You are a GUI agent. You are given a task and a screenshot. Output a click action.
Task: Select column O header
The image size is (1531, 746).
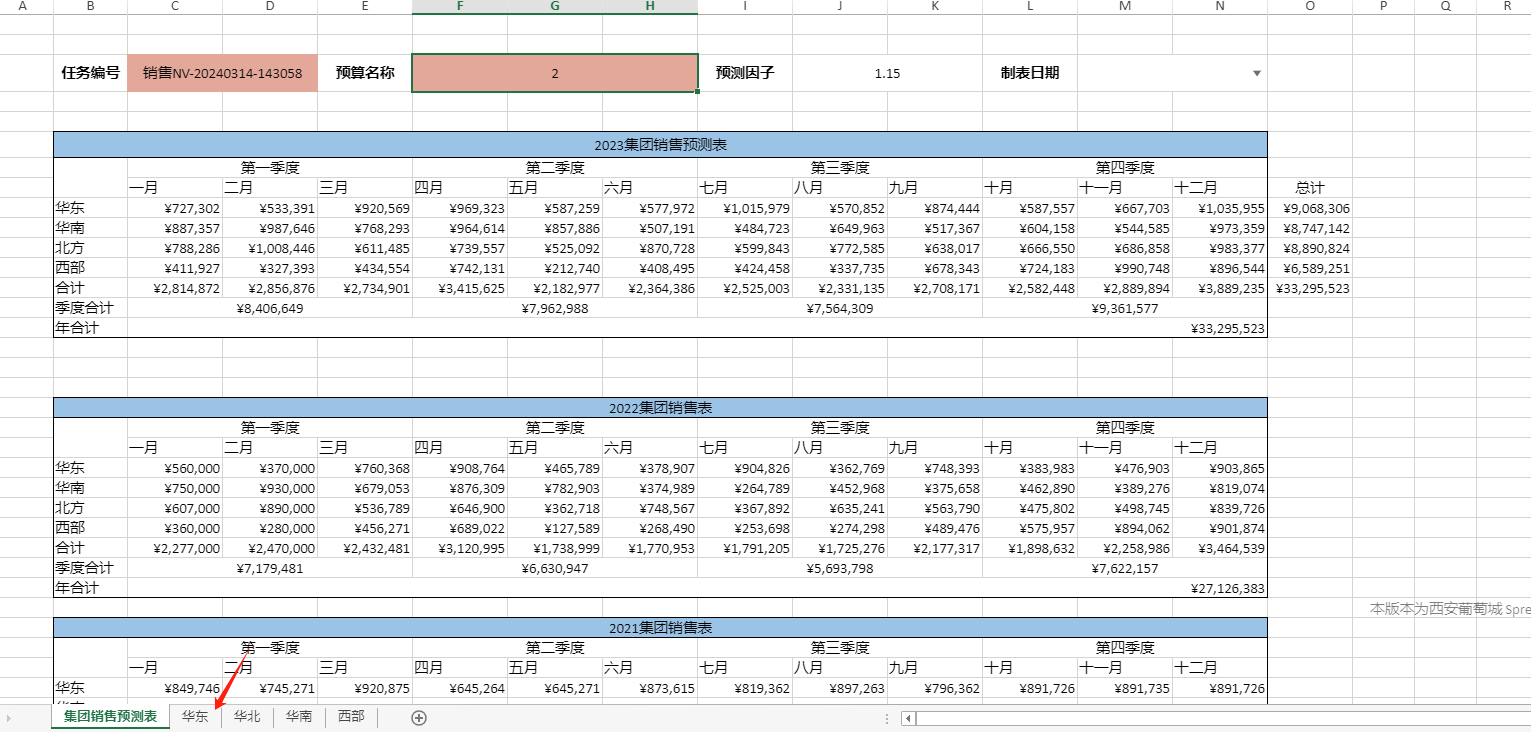click(x=1310, y=7)
